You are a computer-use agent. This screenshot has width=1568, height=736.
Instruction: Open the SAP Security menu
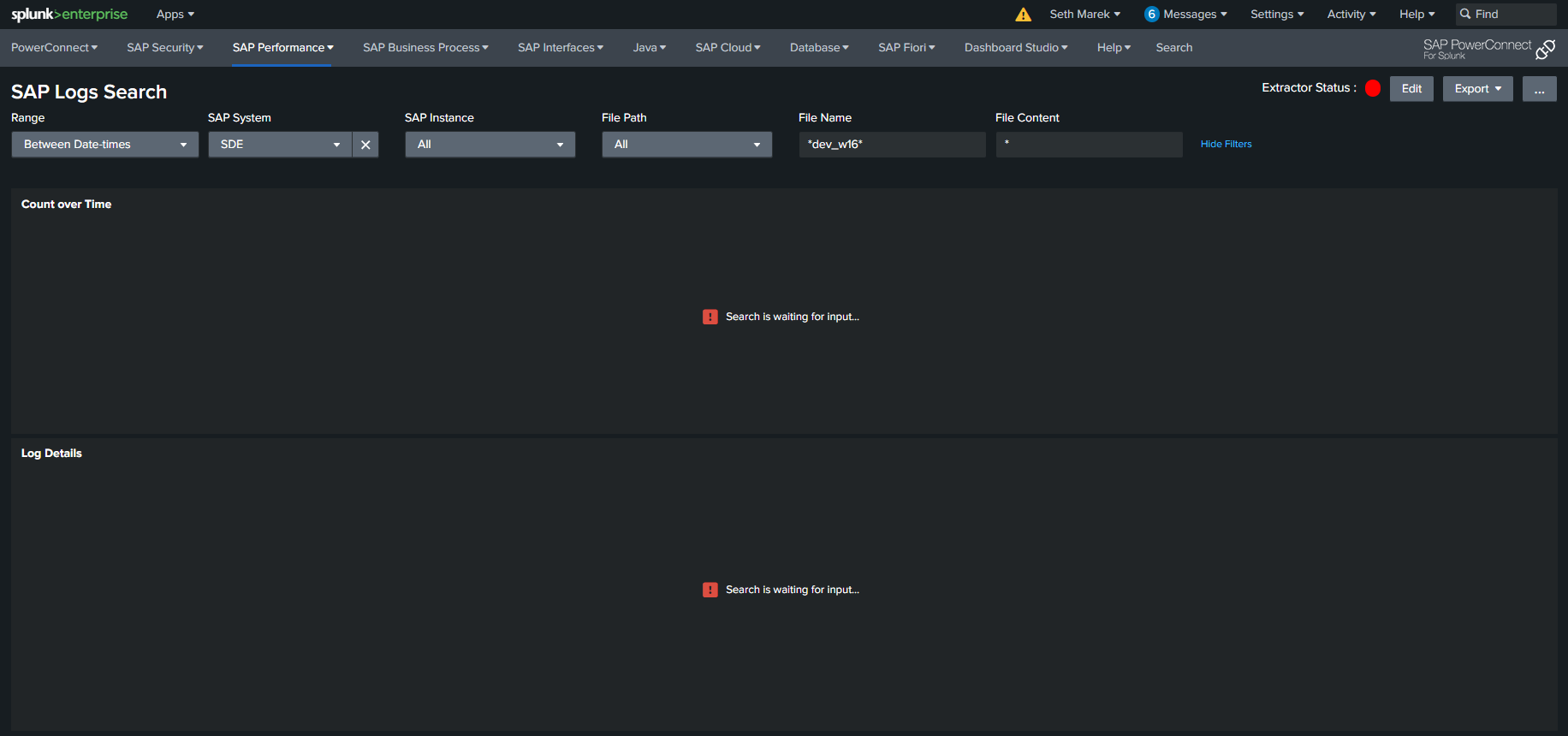tap(164, 48)
